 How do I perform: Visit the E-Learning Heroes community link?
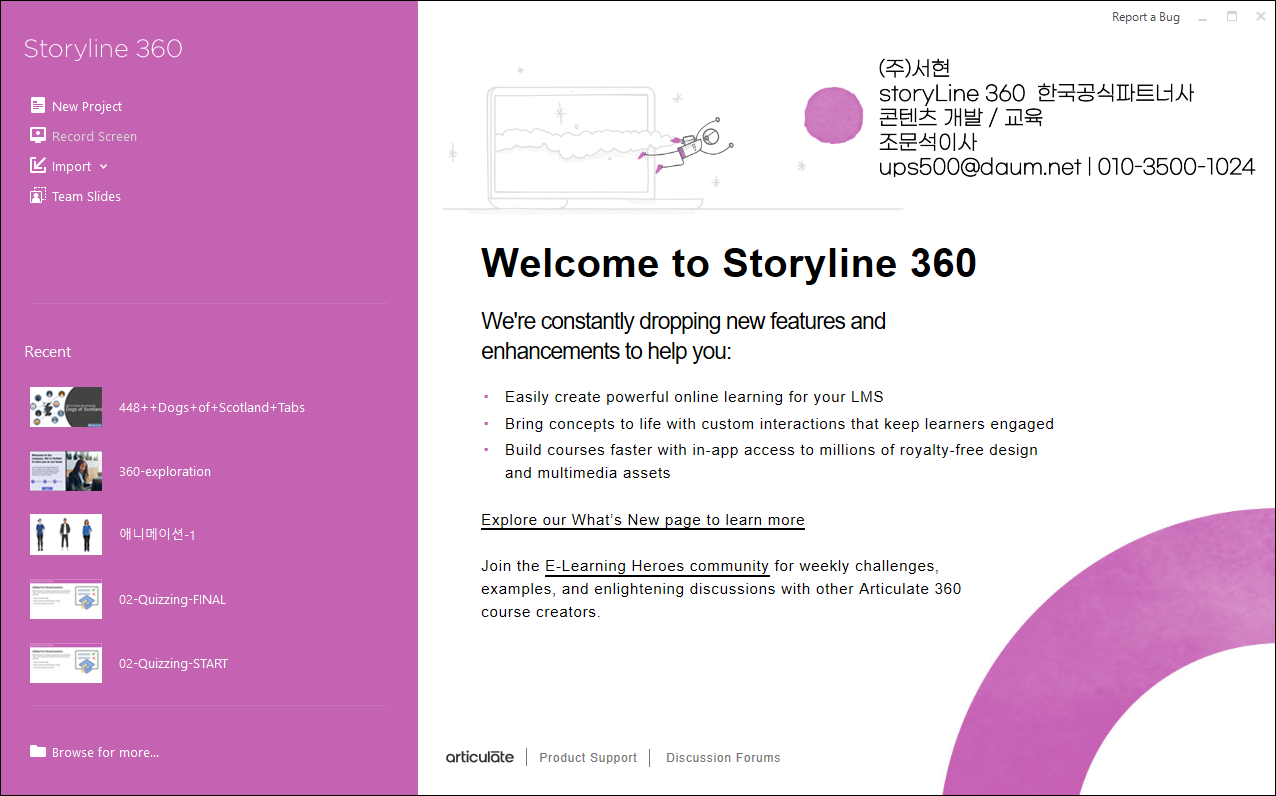click(657, 566)
